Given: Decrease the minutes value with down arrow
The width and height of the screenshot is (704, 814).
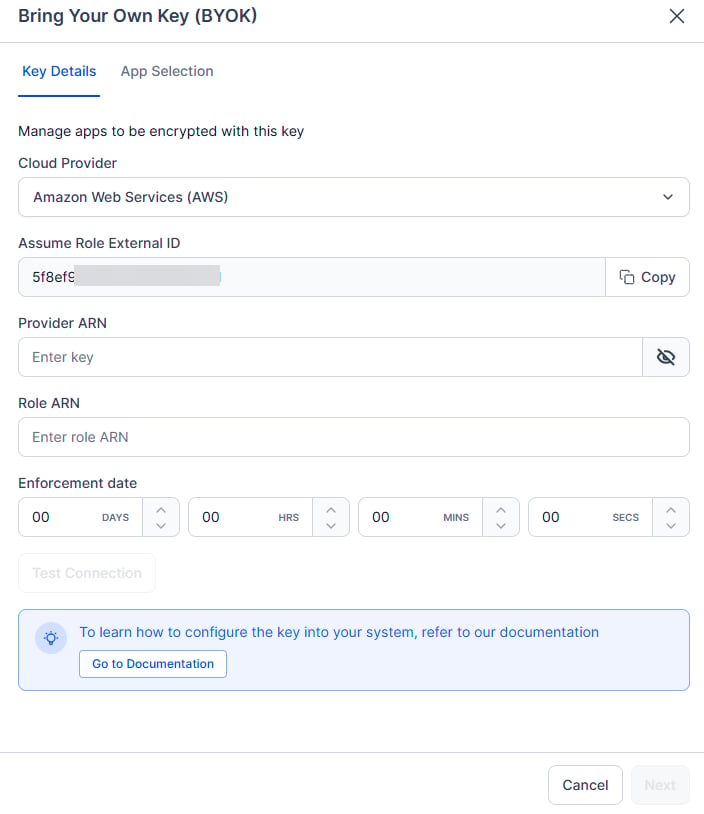Looking at the screenshot, I should (x=500, y=525).
